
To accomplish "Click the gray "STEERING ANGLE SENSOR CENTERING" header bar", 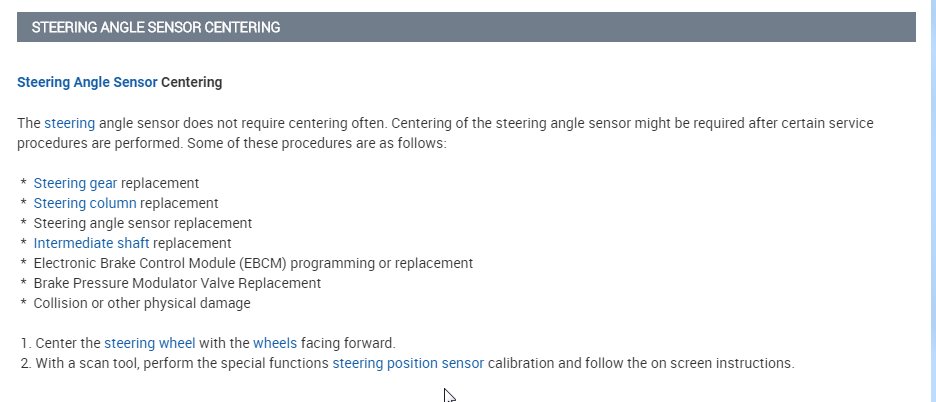I will pos(466,28).
